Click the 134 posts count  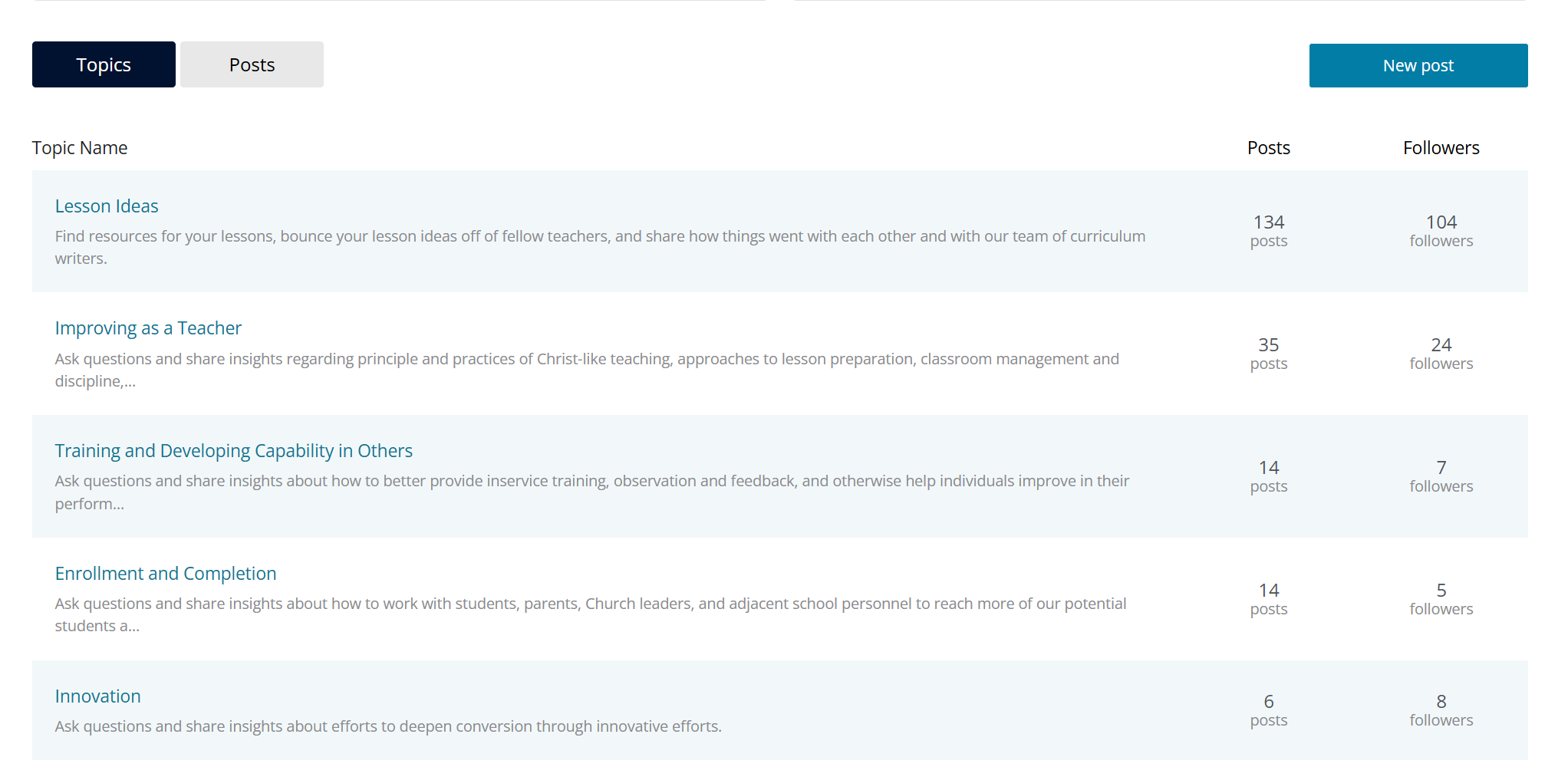tap(1268, 230)
